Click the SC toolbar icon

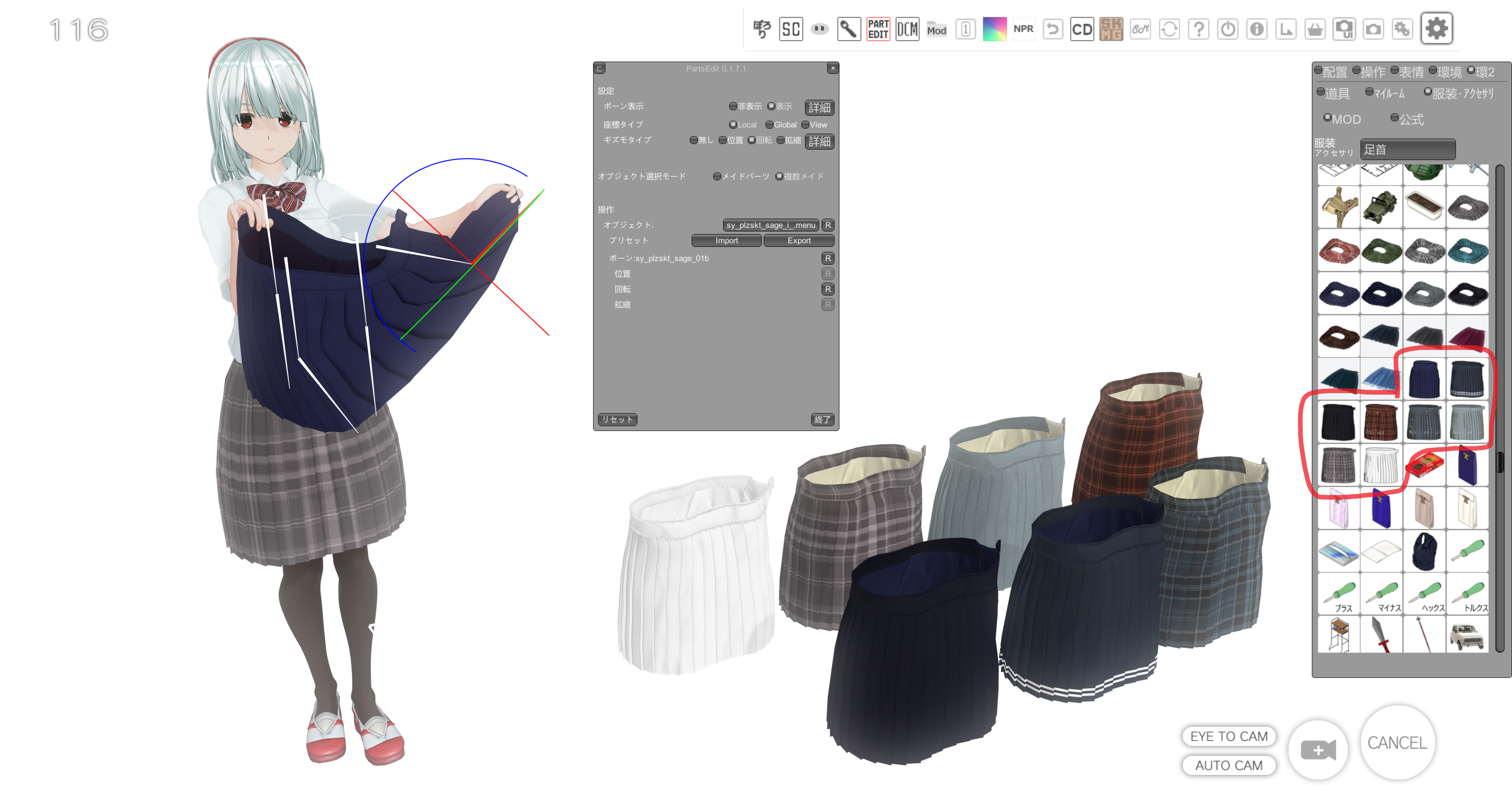(791, 29)
